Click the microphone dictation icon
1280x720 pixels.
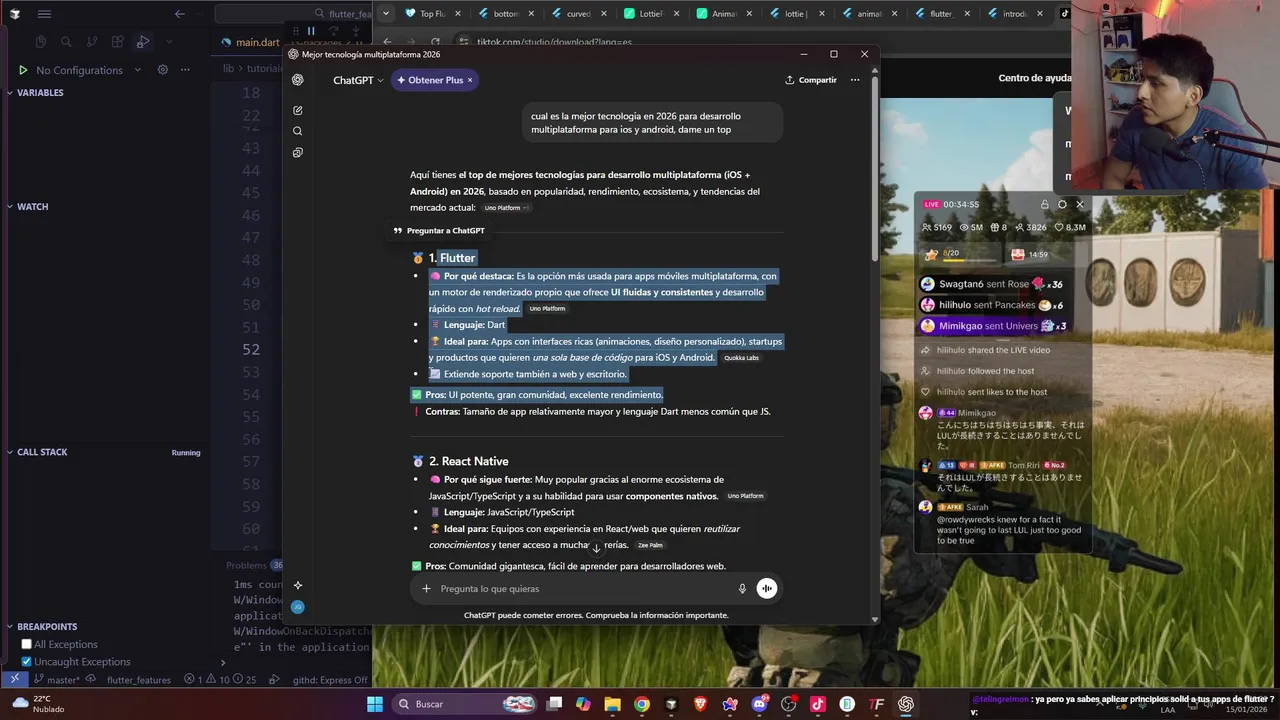coord(742,589)
